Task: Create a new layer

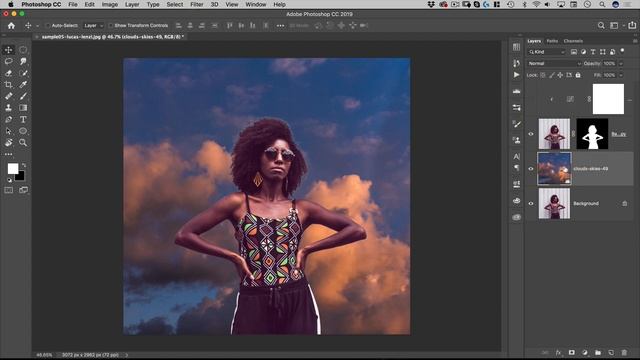Action: coord(611,352)
